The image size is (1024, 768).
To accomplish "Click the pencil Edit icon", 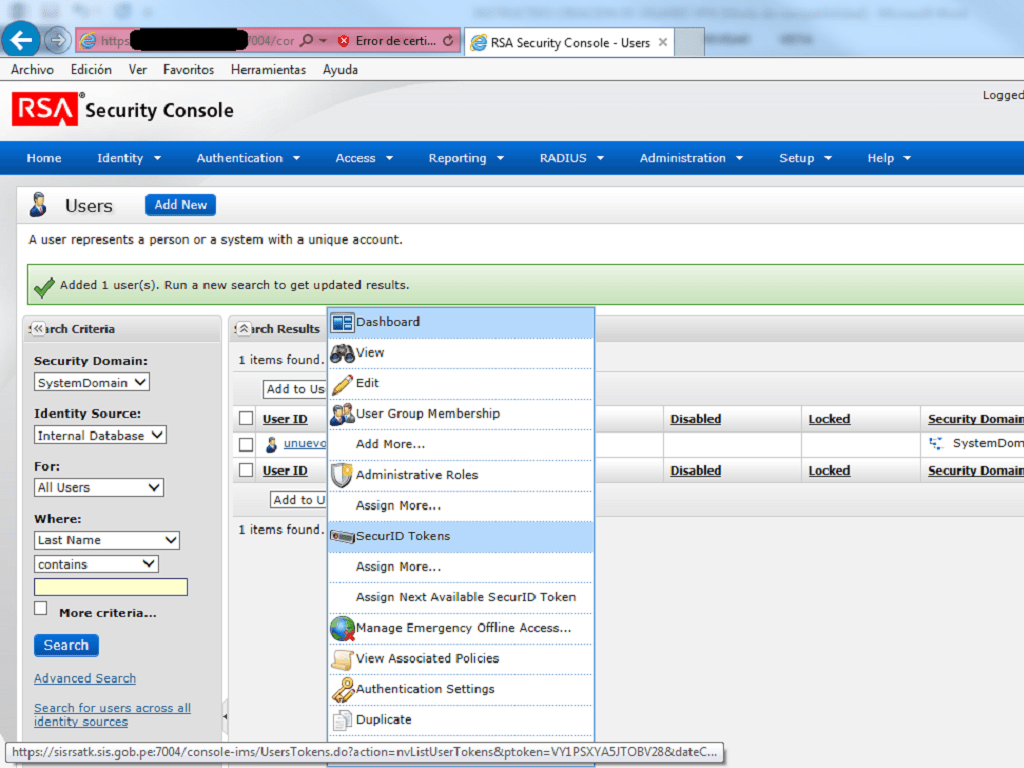I will (x=342, y=384).
